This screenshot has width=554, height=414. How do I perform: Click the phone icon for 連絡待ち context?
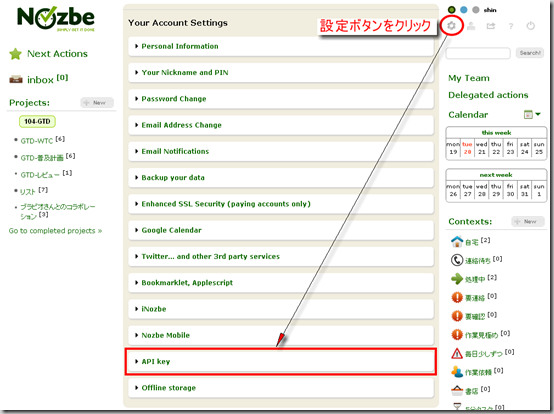[457, 260]
